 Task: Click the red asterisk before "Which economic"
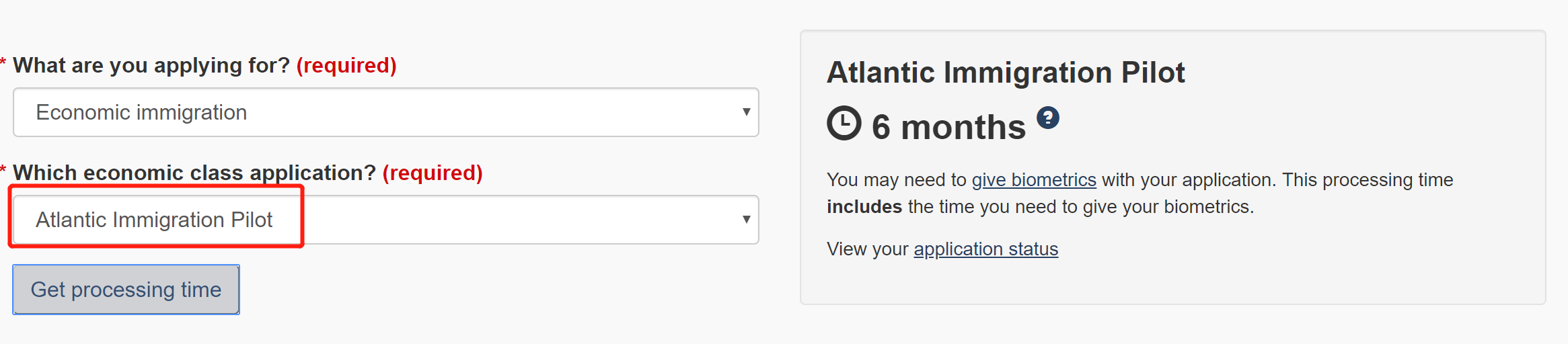pos(3,170)
